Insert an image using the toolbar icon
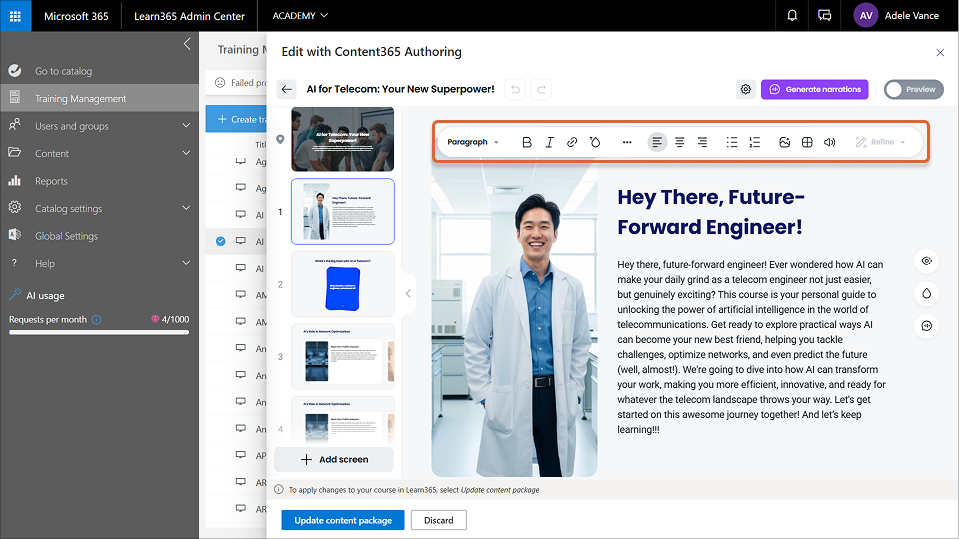This screenshot has width=959, height=539. [785, 142]
